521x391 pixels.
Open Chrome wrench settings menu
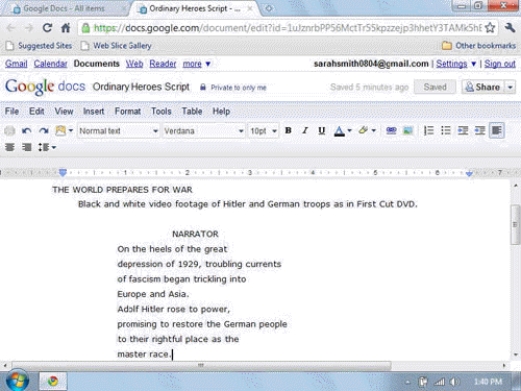(x=510, y=28)
